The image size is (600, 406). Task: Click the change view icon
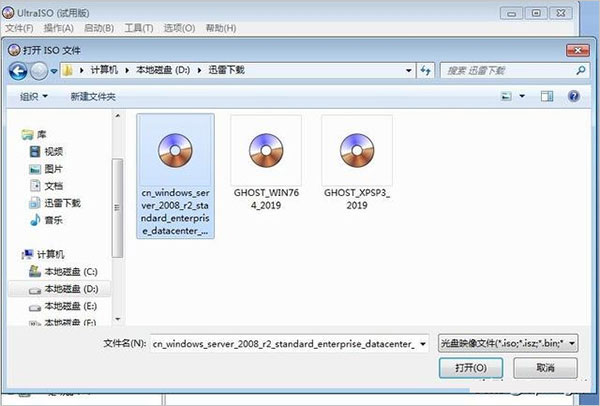click(x=506, y=96)
